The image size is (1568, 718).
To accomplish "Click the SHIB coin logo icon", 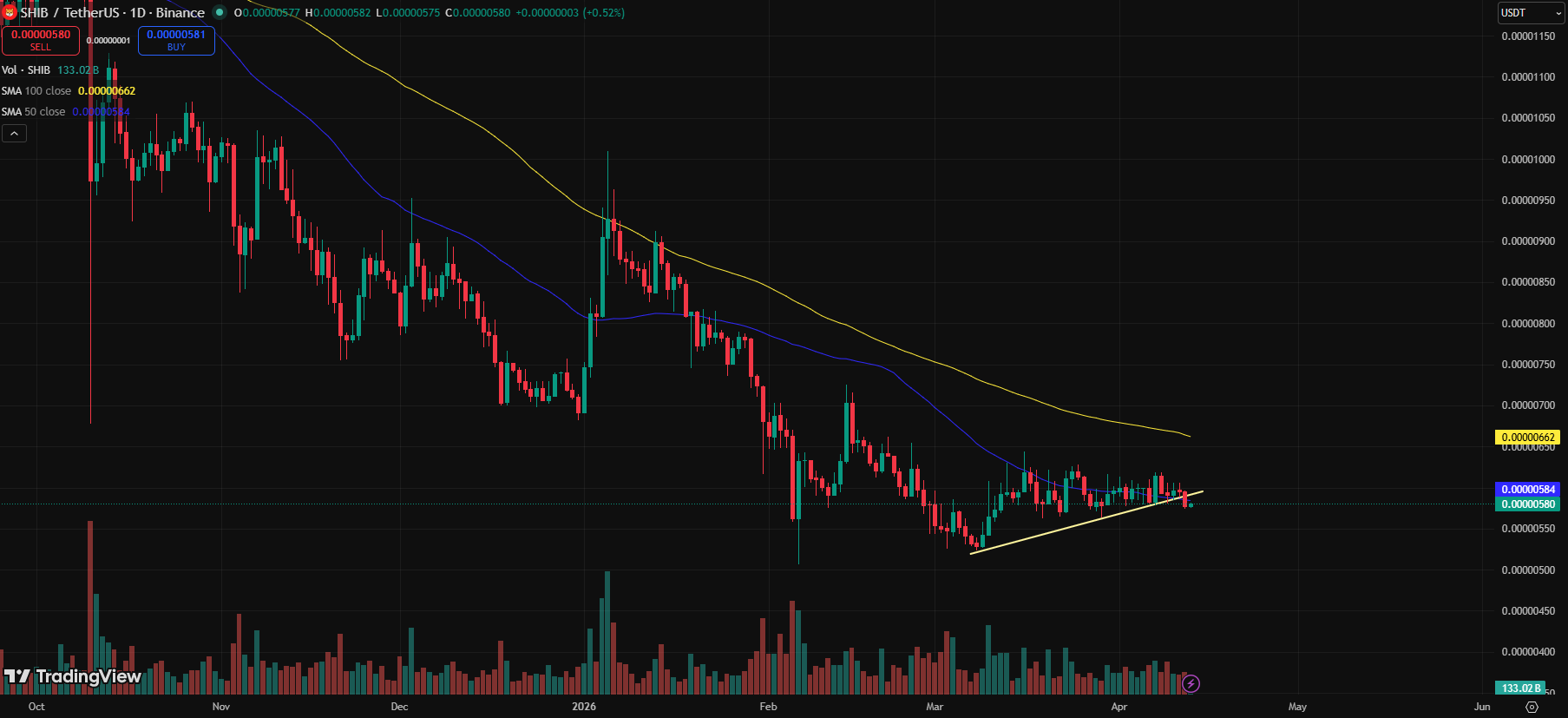I will pyautogui.click(x=10, y=13).
